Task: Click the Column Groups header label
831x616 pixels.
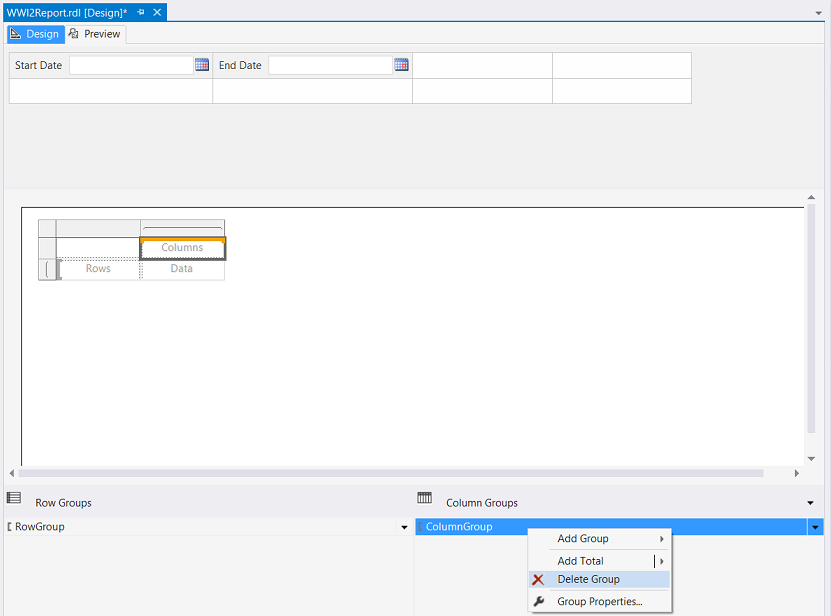Action: point(482,503)
